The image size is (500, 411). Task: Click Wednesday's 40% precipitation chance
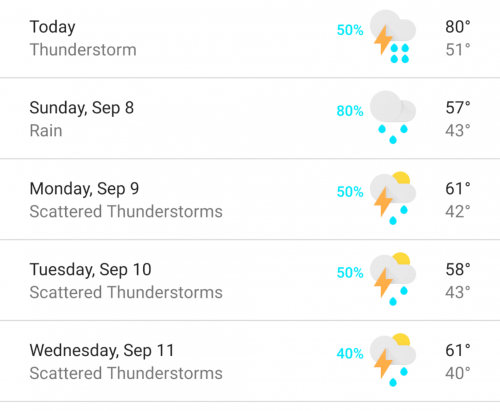point(350,353)
